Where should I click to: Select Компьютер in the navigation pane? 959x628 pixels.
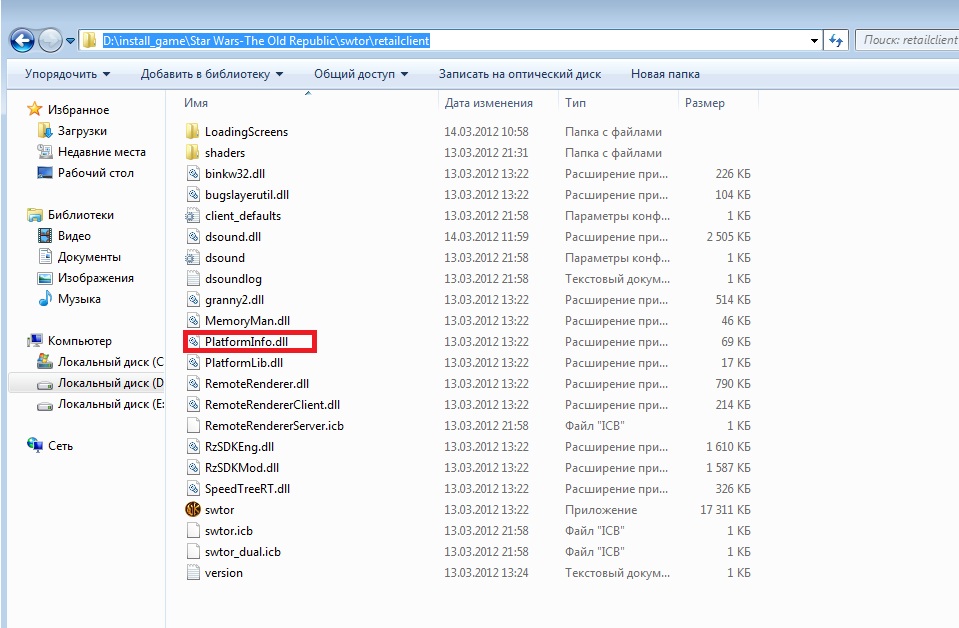[x=80, y=341]
